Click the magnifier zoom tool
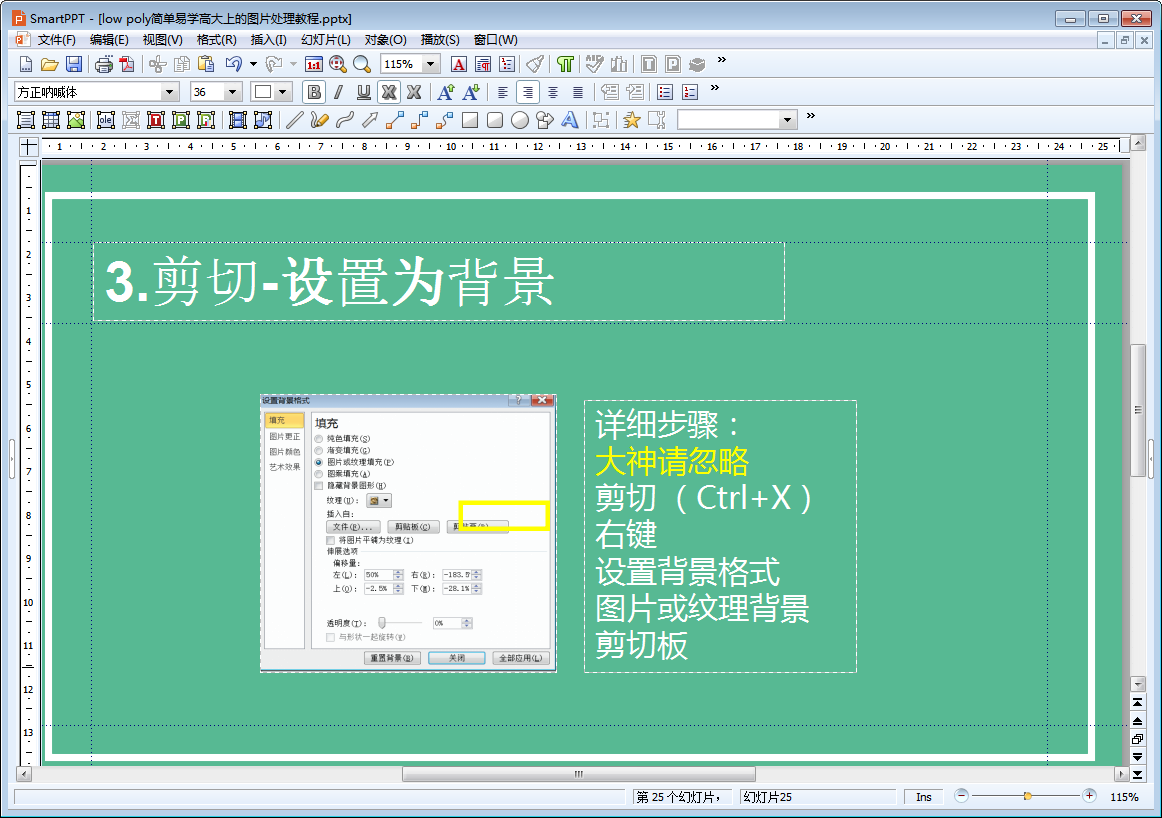The width and height of the screenshot is (1162, 818). [x=362, y=64]
